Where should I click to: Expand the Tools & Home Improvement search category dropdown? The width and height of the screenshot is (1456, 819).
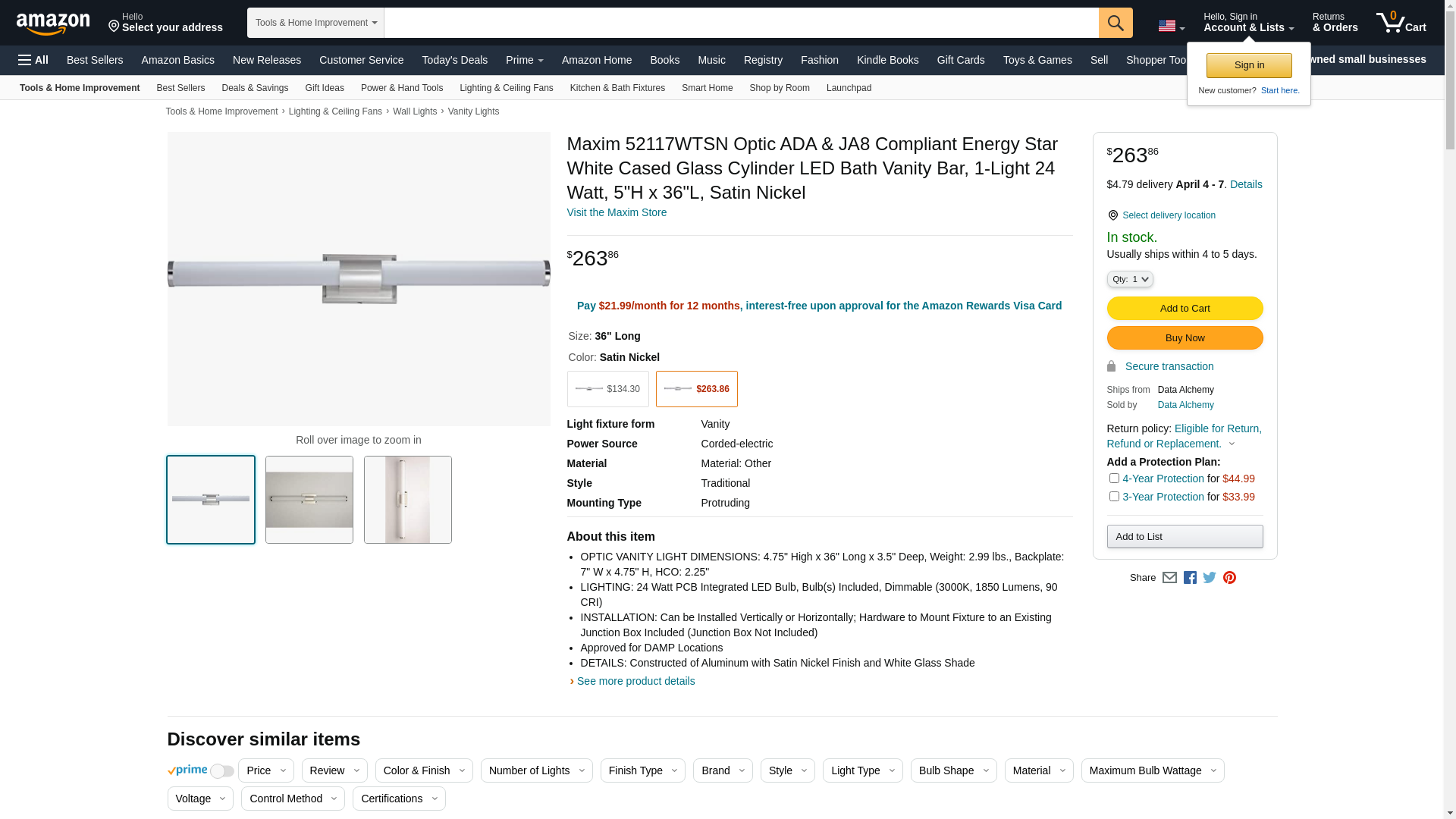coord(315,23)
